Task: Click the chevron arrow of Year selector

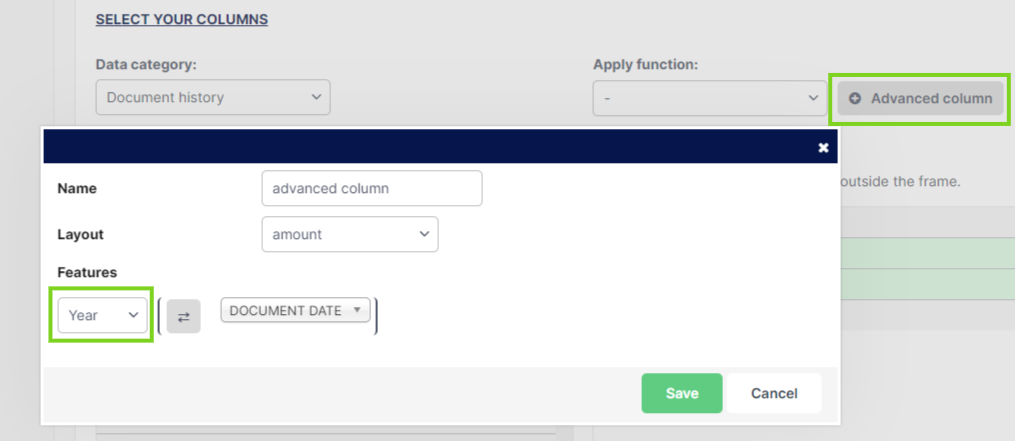Action: 133,315
